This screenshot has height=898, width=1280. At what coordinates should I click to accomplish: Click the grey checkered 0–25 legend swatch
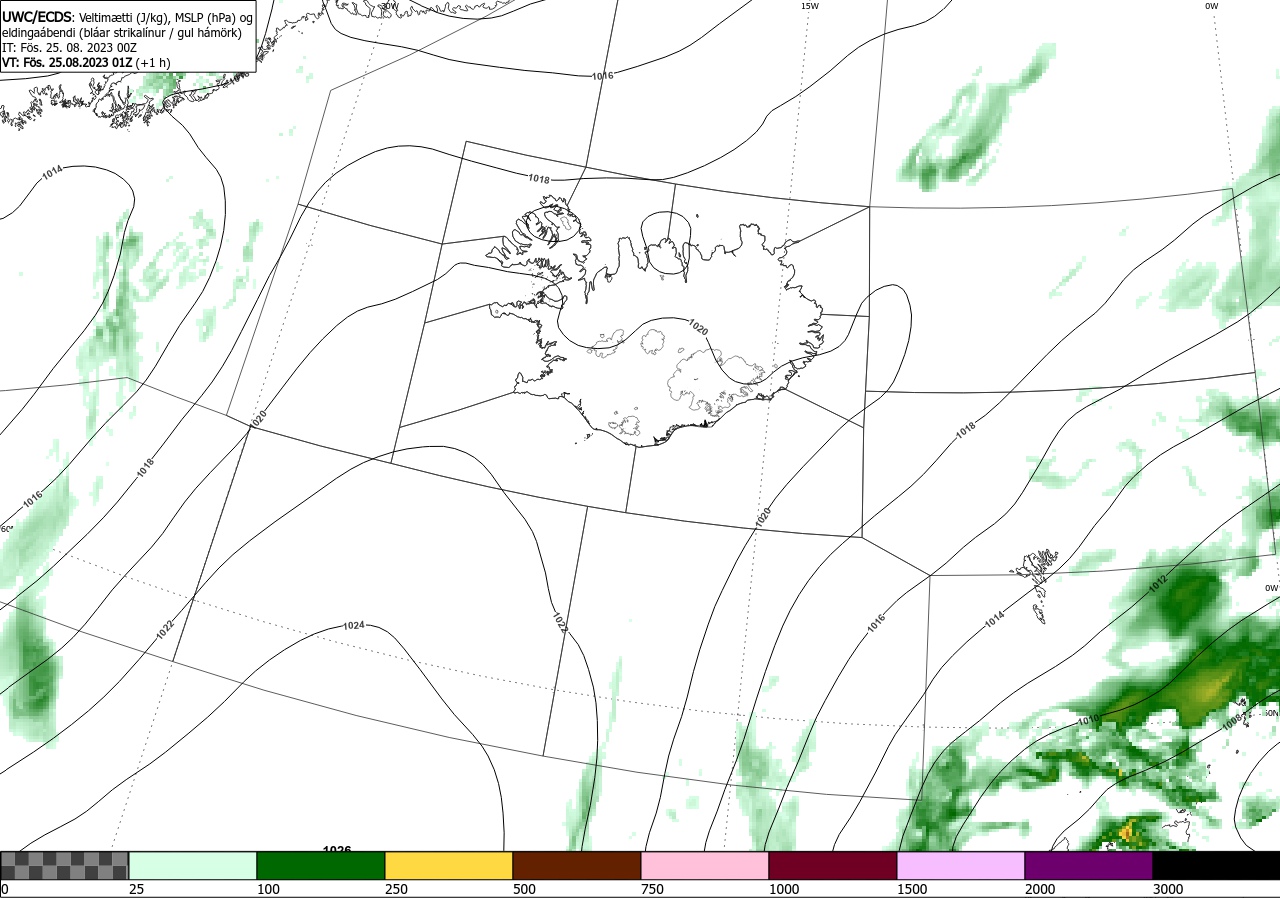coord(65,865)
